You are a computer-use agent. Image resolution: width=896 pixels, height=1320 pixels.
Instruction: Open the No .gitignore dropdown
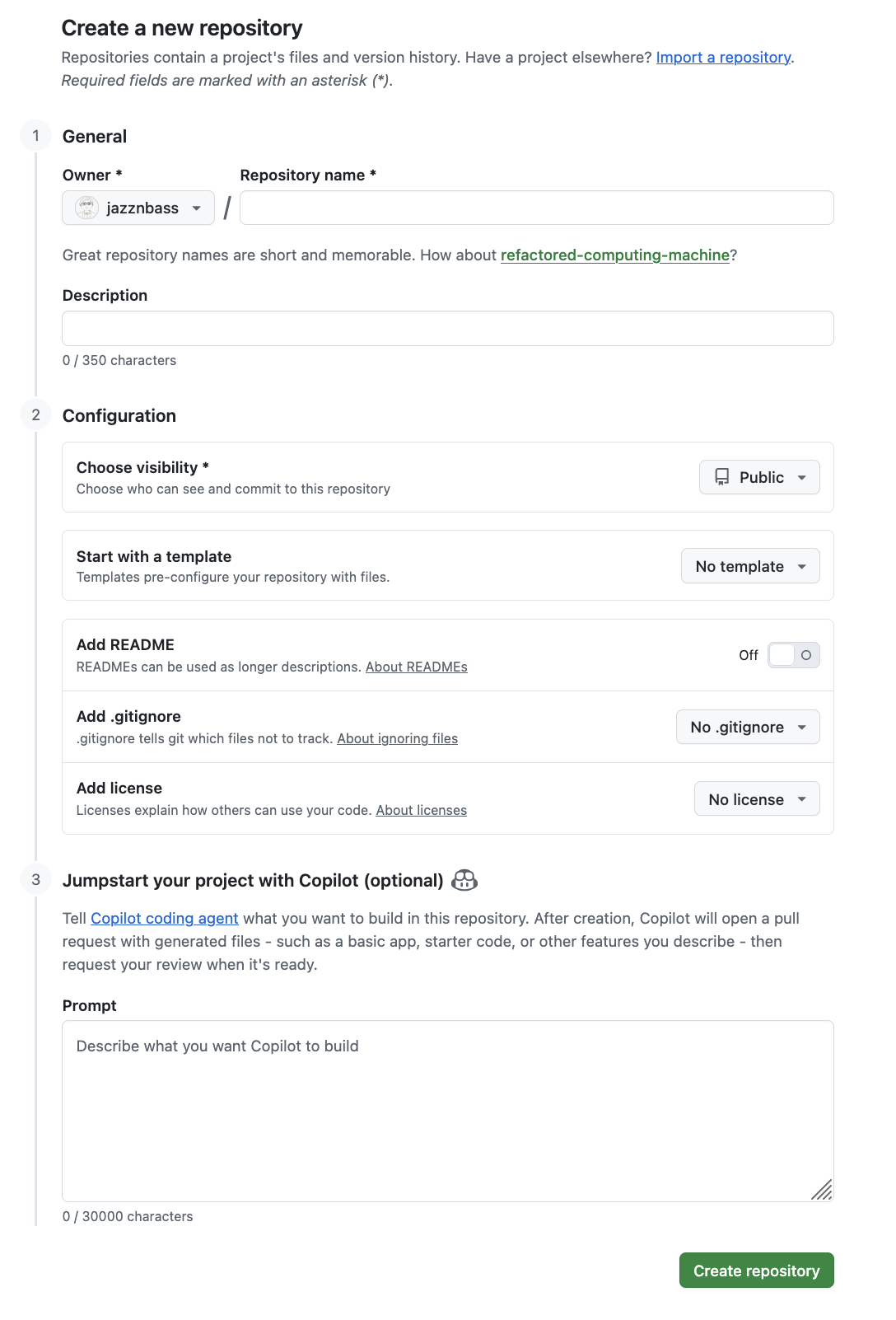[748, 727]
